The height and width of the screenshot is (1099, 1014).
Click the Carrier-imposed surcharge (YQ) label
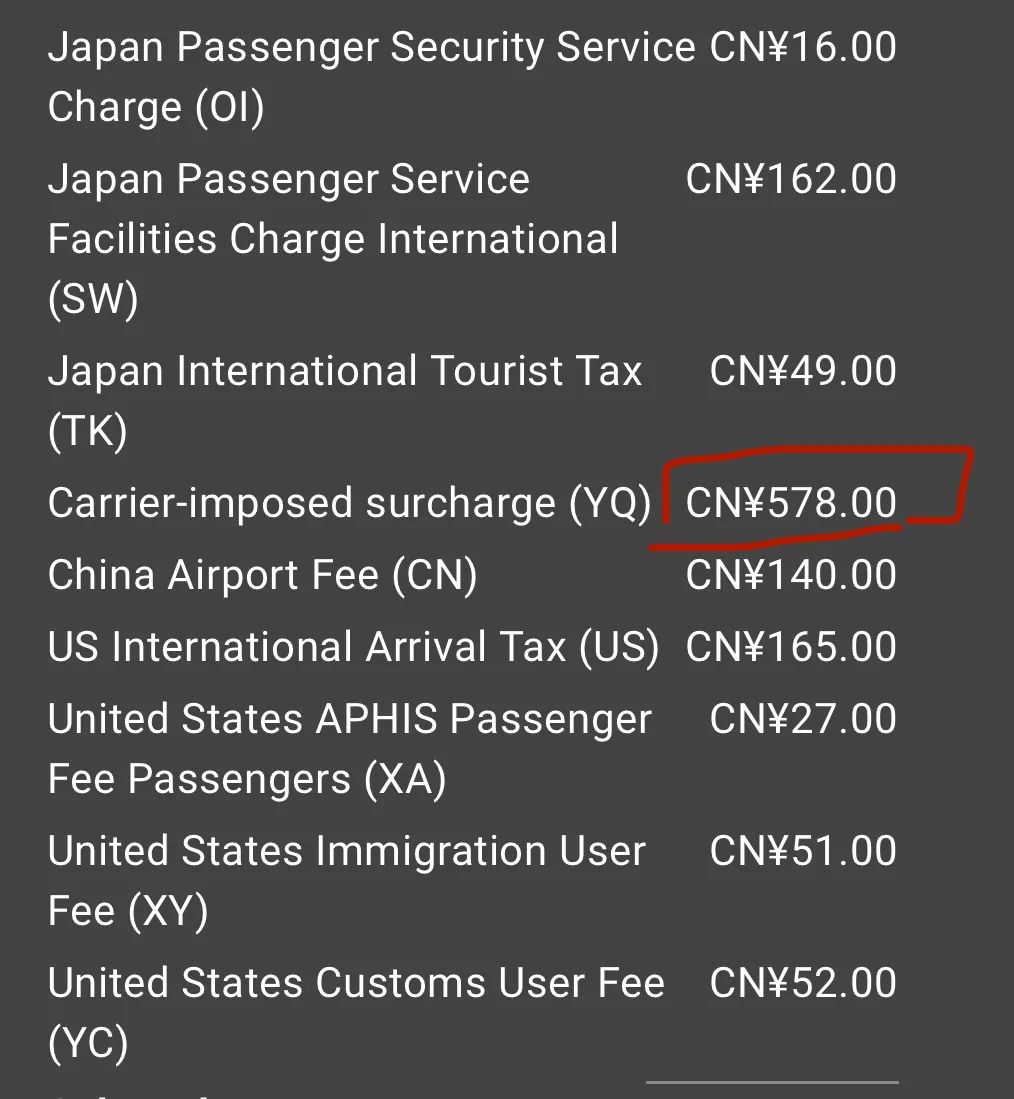[349, 503]
